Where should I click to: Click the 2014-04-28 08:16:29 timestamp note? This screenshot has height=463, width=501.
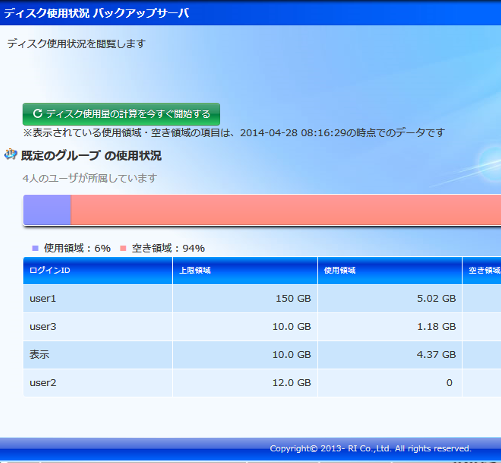coord(234,133)
